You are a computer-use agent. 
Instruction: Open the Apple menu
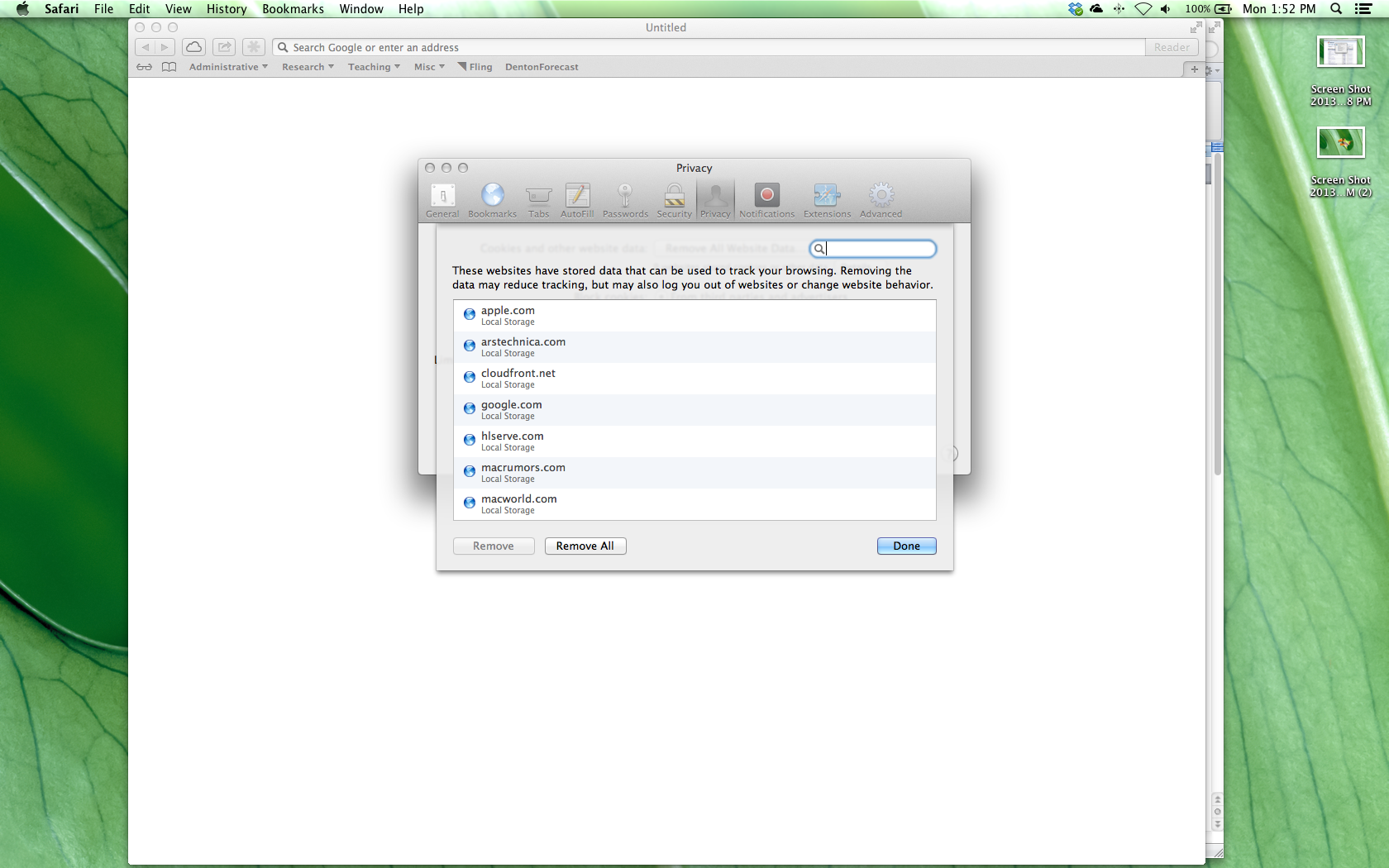click(22, 9)
